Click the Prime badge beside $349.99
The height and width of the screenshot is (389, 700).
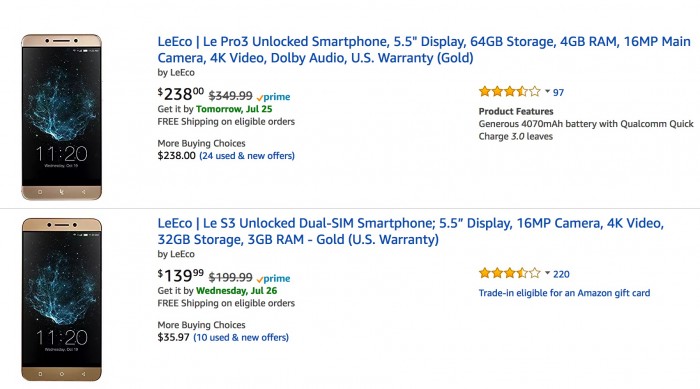click(x=273, y=97)
